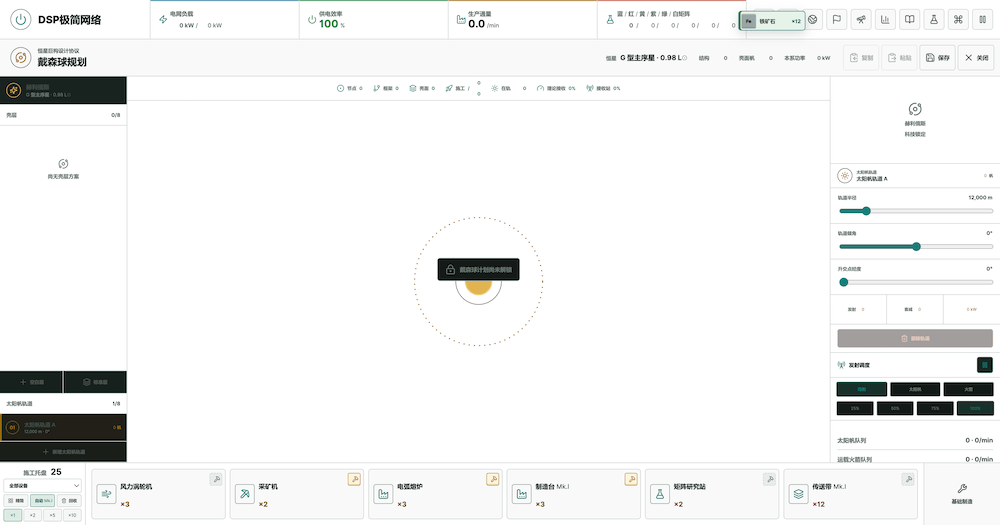Click the 复制 copy button
Image resolution: width=1000 pixels, height=525 pixels.
tap(862, 57)
